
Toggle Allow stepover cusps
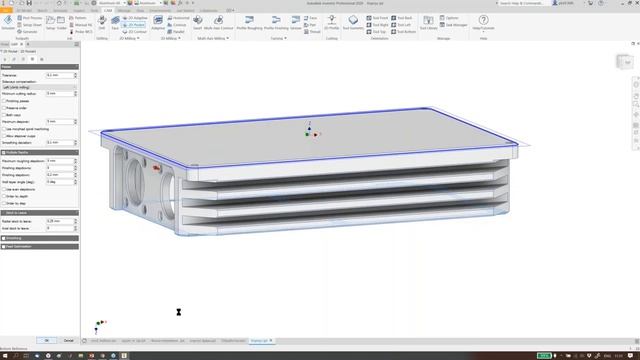pos(4,136)
